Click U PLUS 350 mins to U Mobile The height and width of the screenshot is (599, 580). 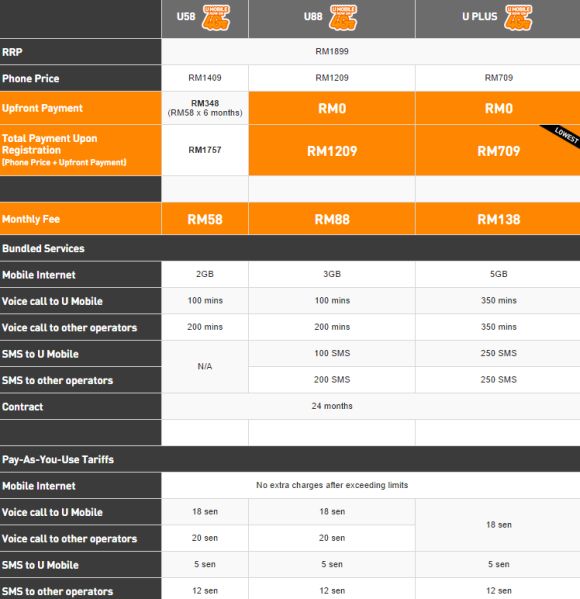pyautogui.click(x=499, y=300)
